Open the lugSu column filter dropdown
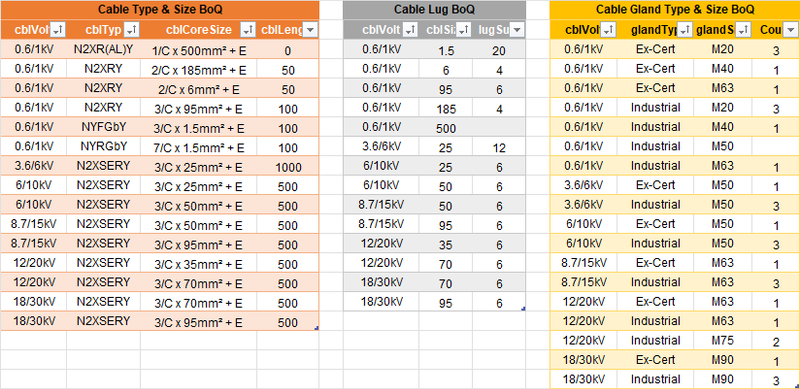The image size is (800, 389). point(517,31)
